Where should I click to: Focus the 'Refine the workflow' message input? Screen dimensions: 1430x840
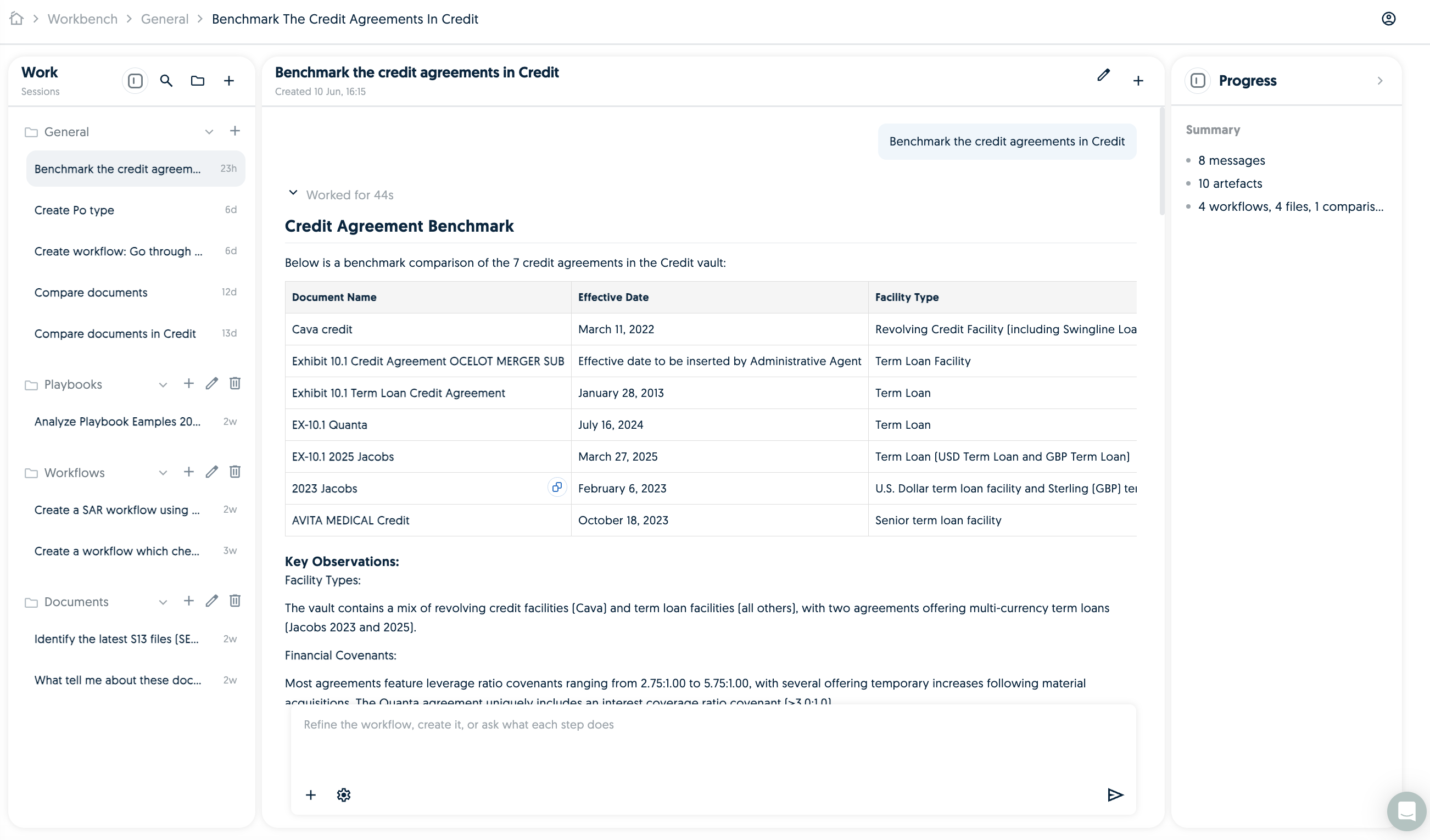(713, 743)
